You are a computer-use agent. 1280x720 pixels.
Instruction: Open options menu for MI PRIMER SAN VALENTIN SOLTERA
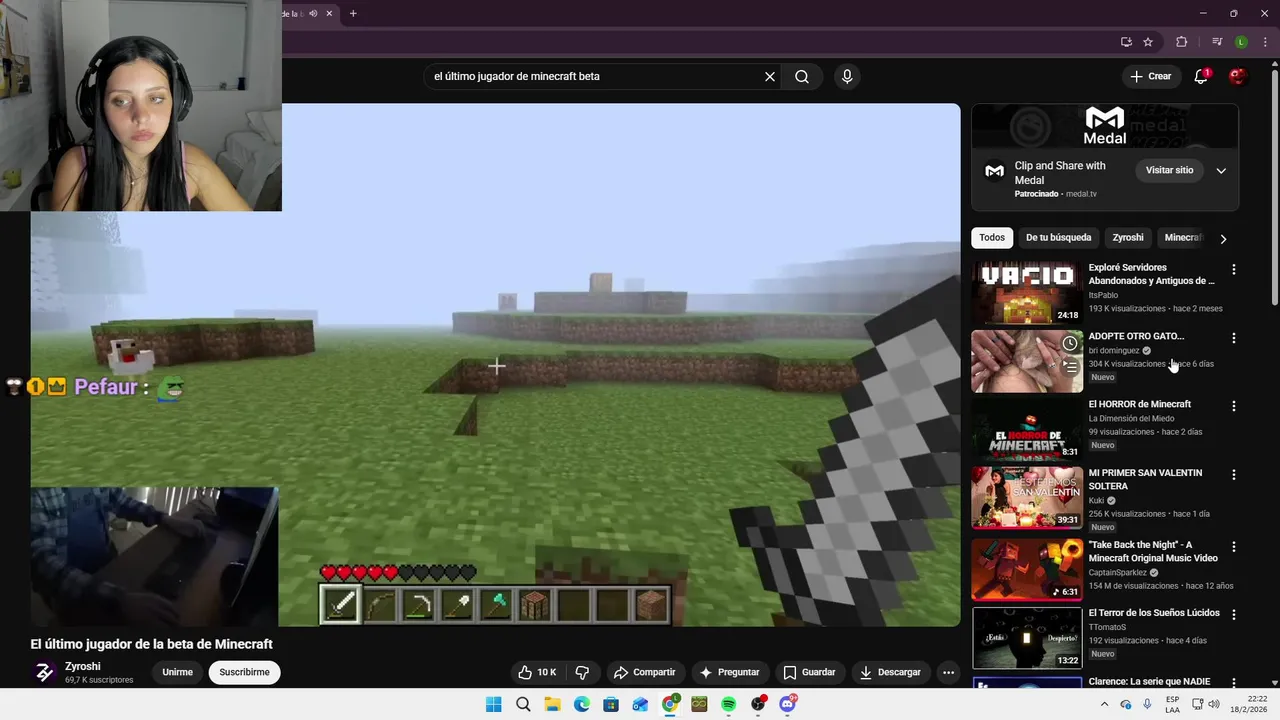click(x=1233, y=475)
